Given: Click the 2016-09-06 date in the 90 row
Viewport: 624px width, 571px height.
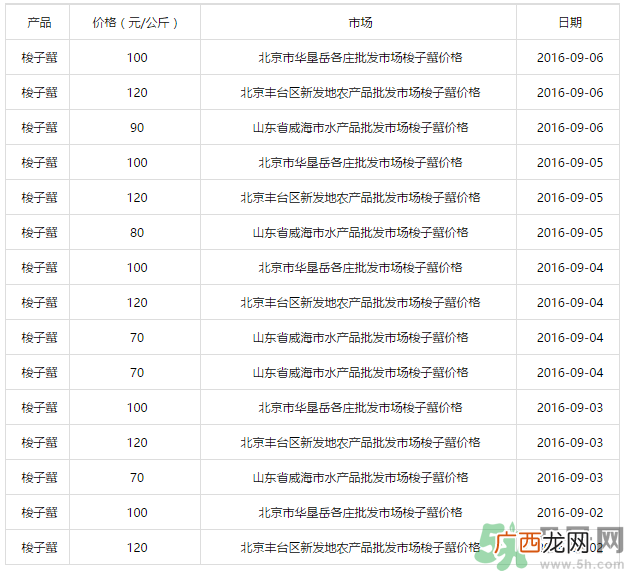Looking at the screenshot, I should [x=570, y=128].
